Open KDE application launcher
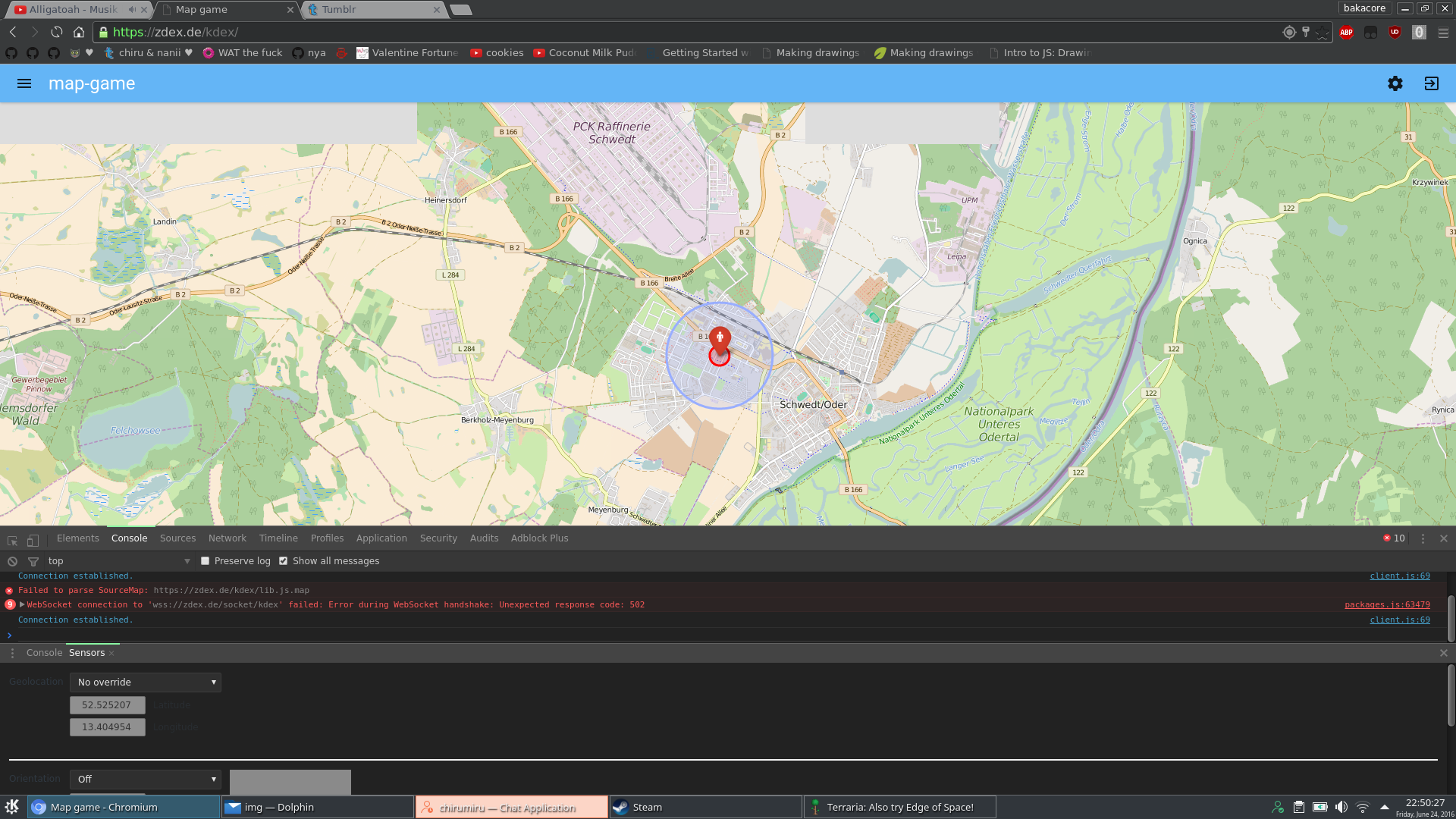The width and height of the screenshot is (1456, 819). pos(12,807)
